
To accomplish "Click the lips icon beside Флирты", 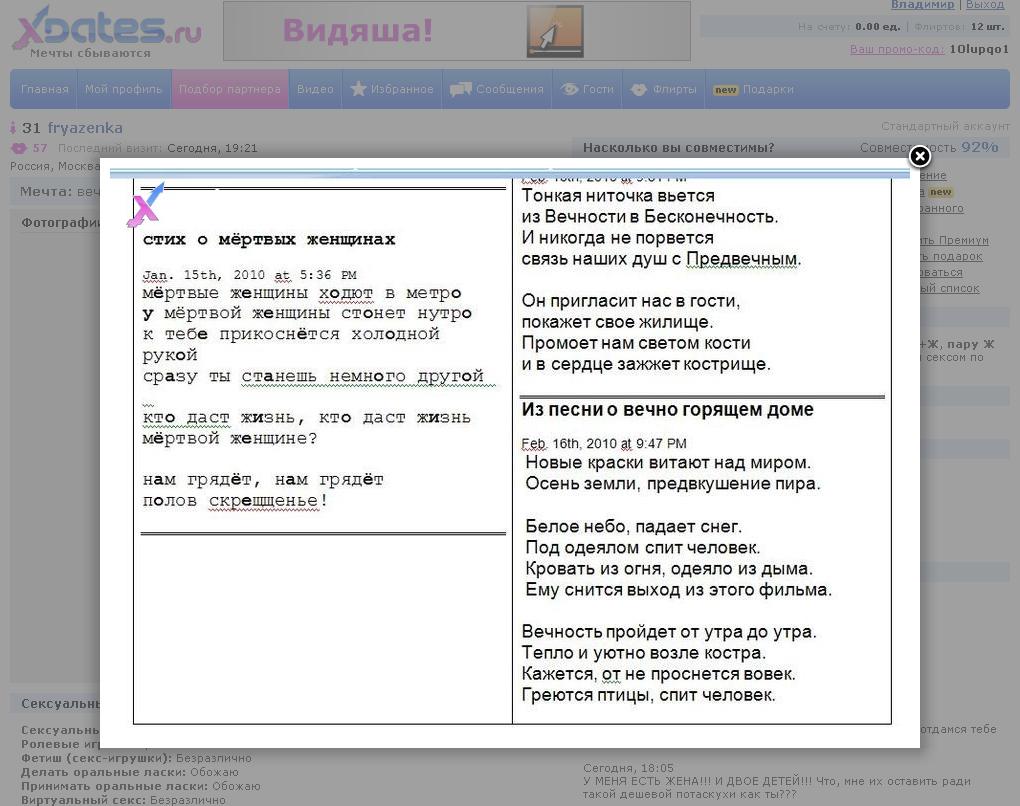I will click(x=639, y=89).
